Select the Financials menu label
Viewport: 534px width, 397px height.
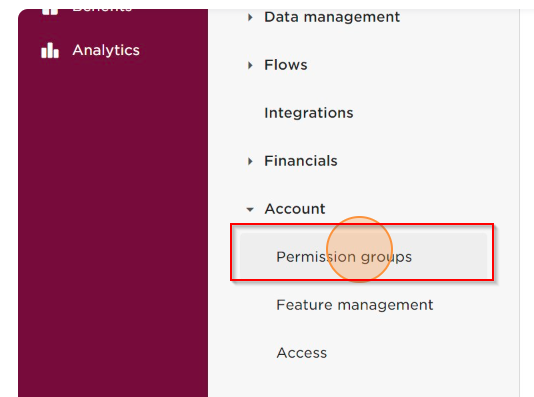[301, 161]
